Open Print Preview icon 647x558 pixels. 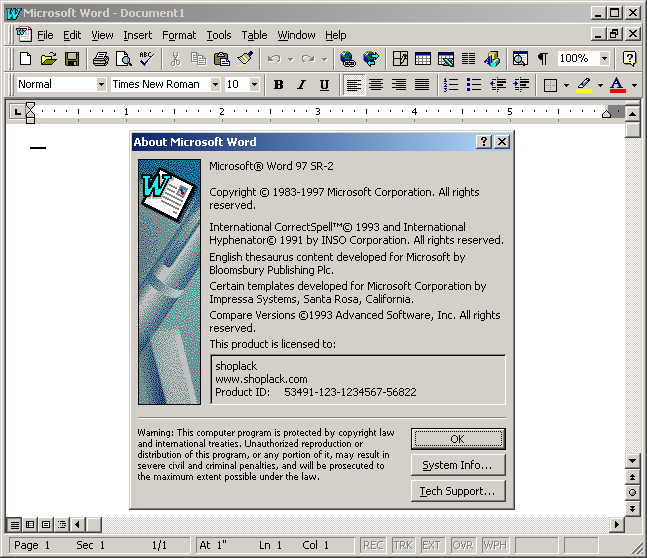(x=123, y=59)
